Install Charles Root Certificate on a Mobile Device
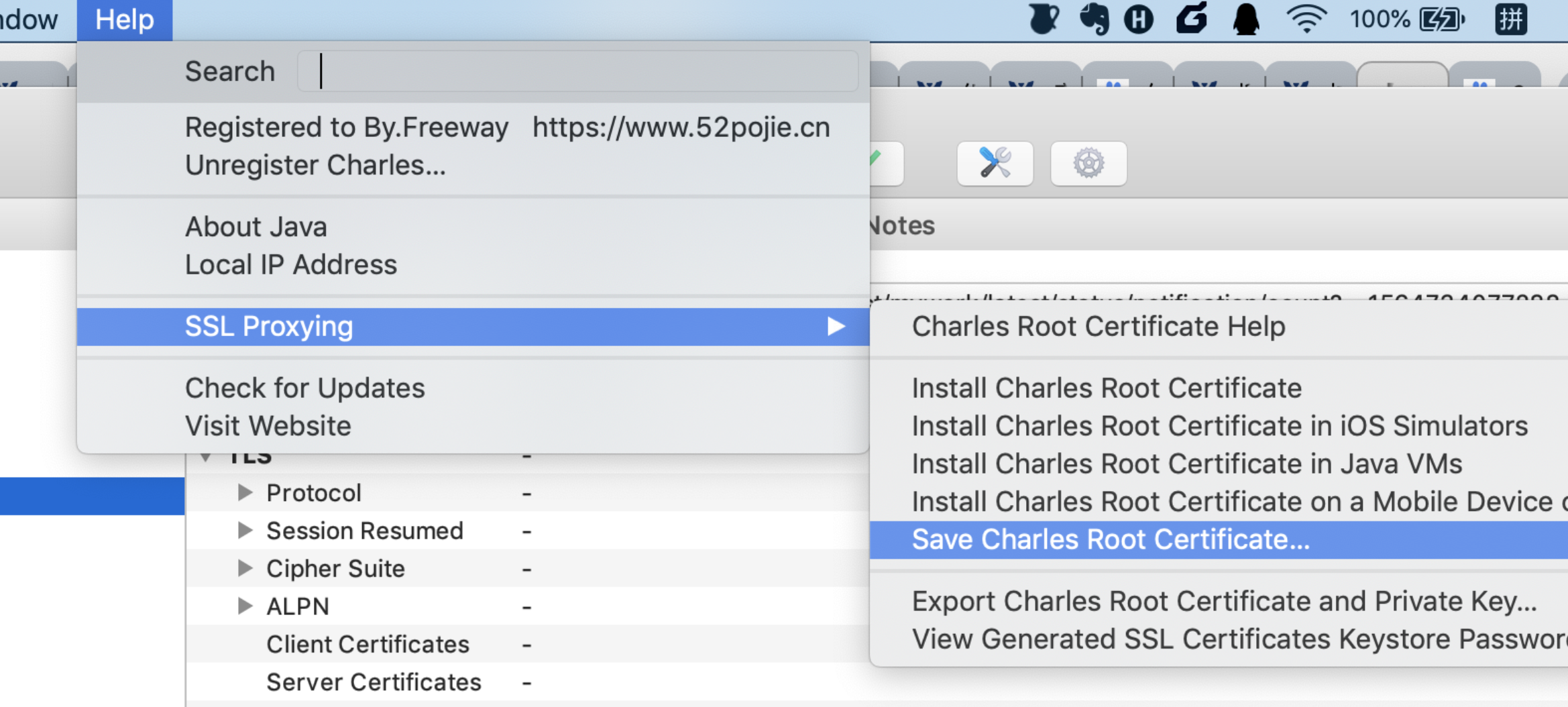Viewport: 1568px width, 707px height. point(1219,502)
